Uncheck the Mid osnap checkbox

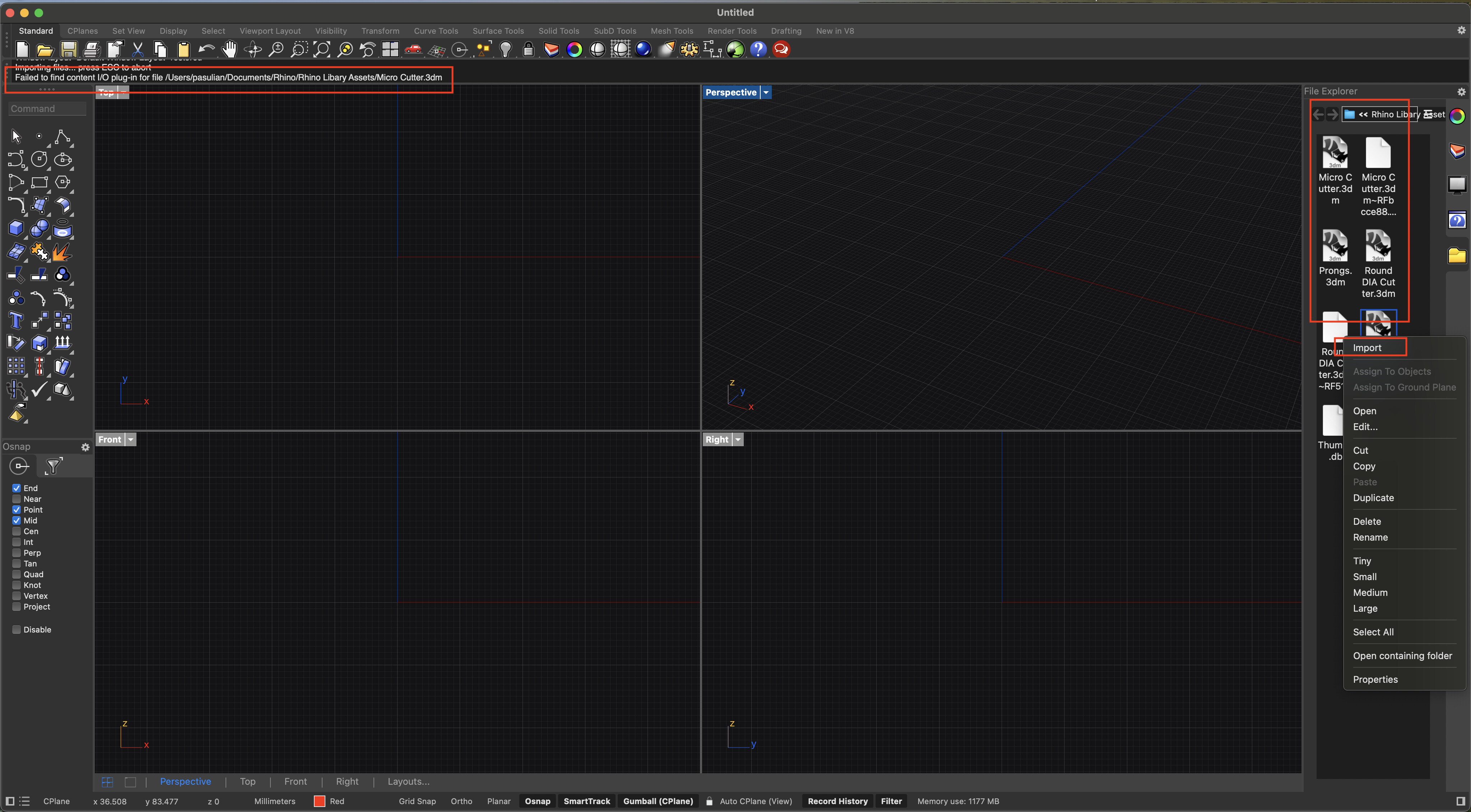coord(17,521)
